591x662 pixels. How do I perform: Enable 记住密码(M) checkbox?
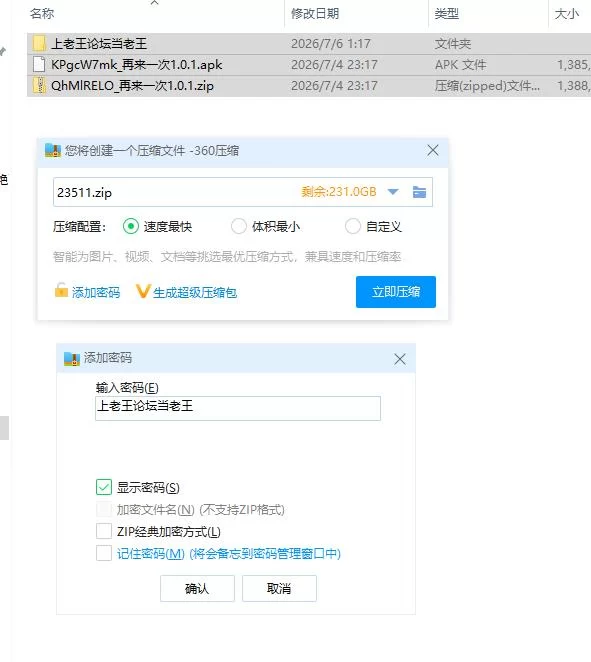[104, 553]
